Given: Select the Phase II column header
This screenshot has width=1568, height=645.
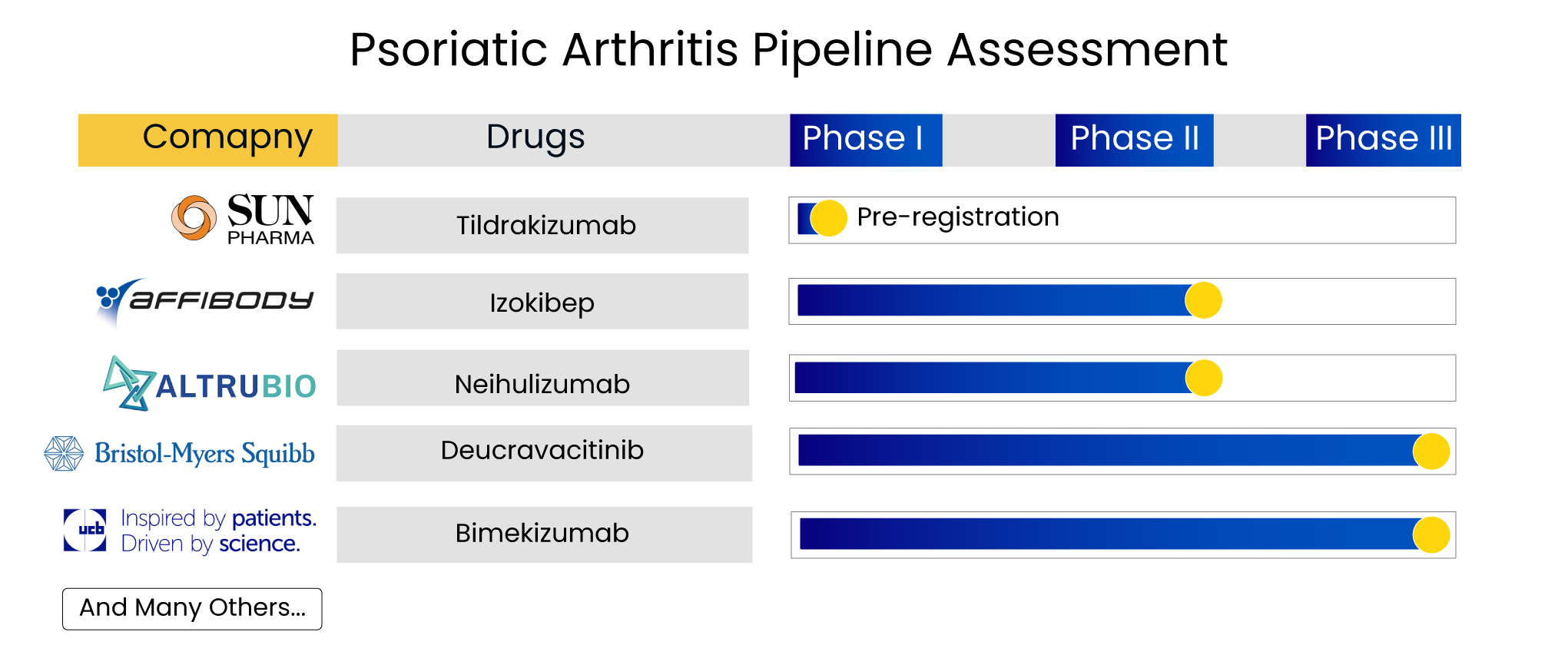Looking at the screenshot, I should click(1134, 140).
